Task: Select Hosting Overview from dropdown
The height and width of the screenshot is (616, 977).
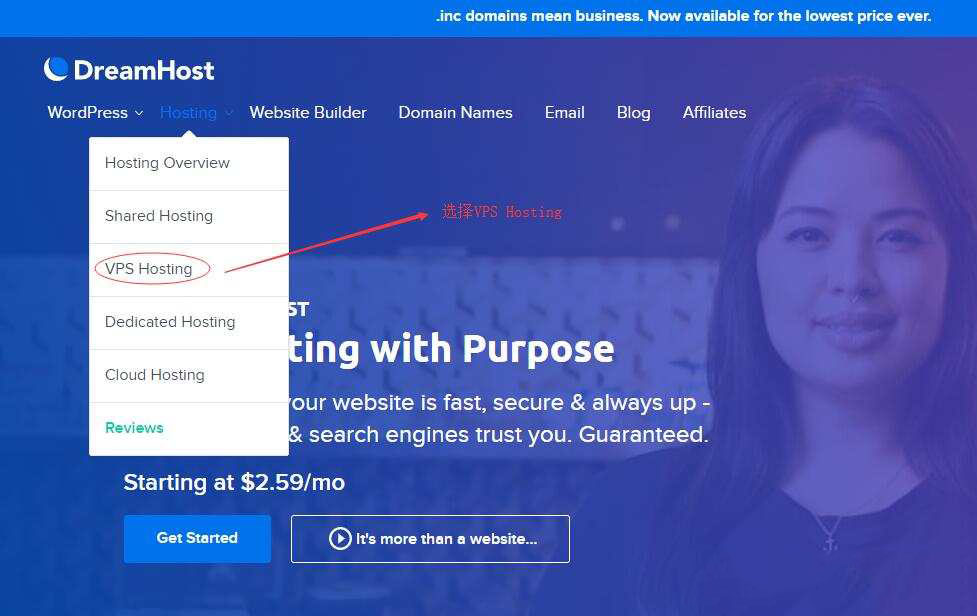Action: (x=189, y=163)
